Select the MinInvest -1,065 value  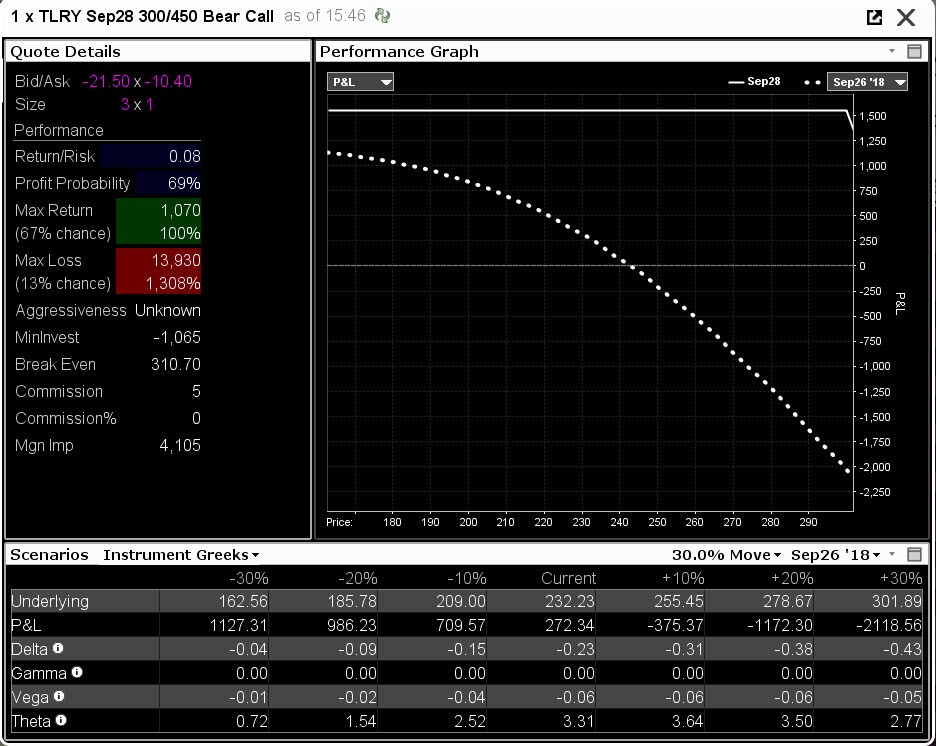tap(177, 337)
